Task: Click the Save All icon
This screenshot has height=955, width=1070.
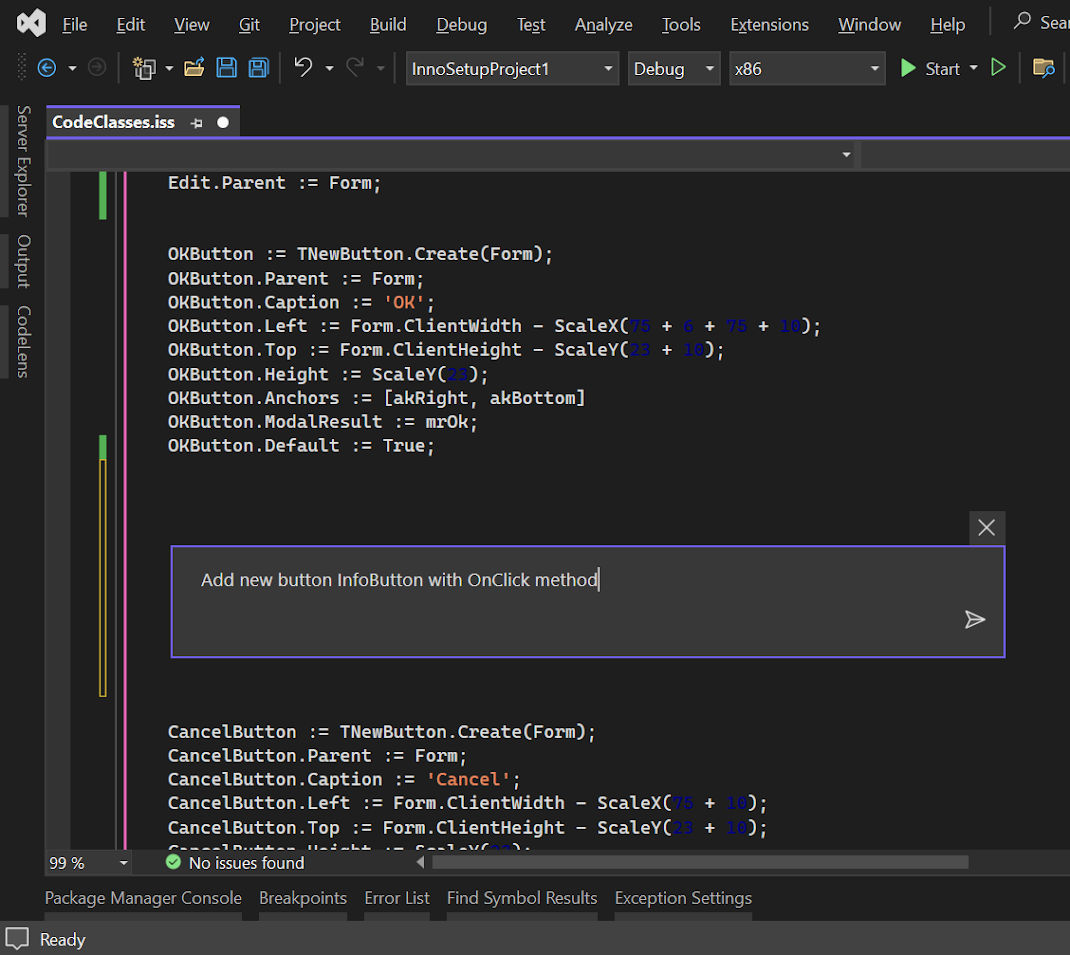Action: point(259,68)
